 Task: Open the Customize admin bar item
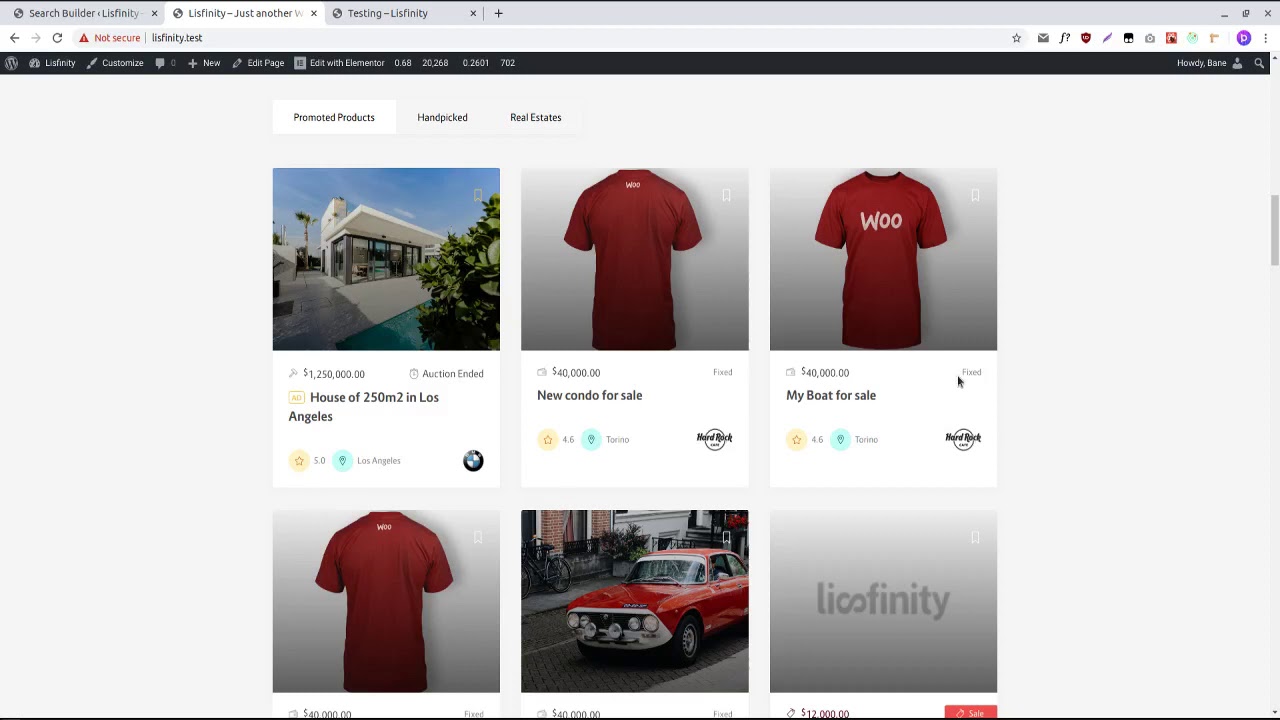coord(115,63)
